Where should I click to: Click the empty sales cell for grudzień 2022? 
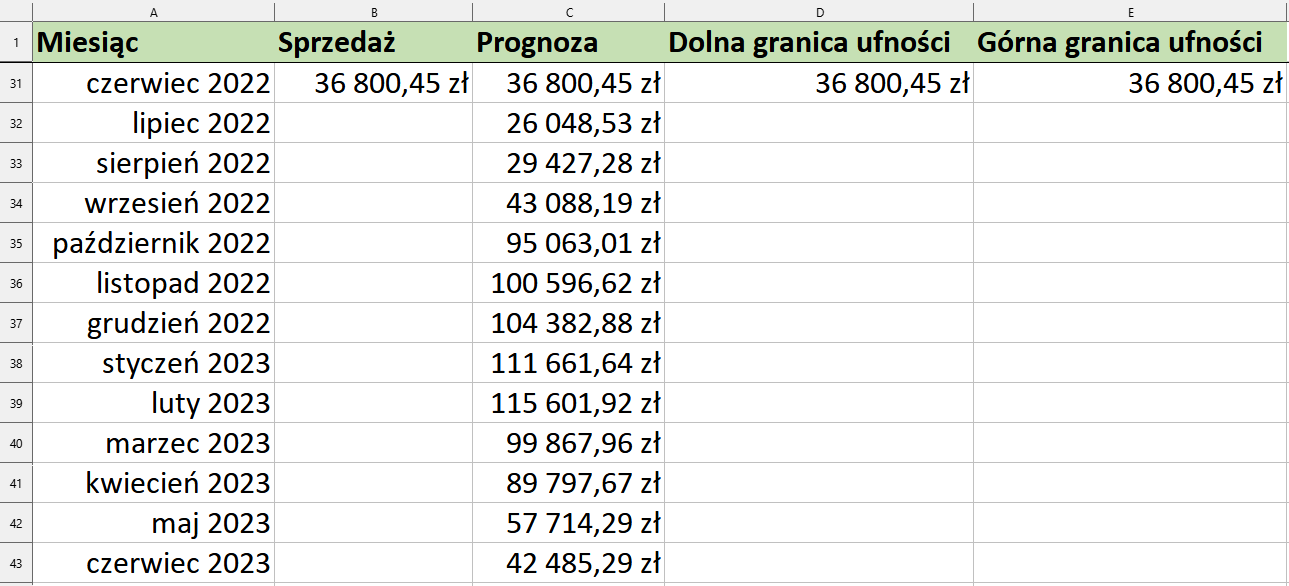coord(374,323)
